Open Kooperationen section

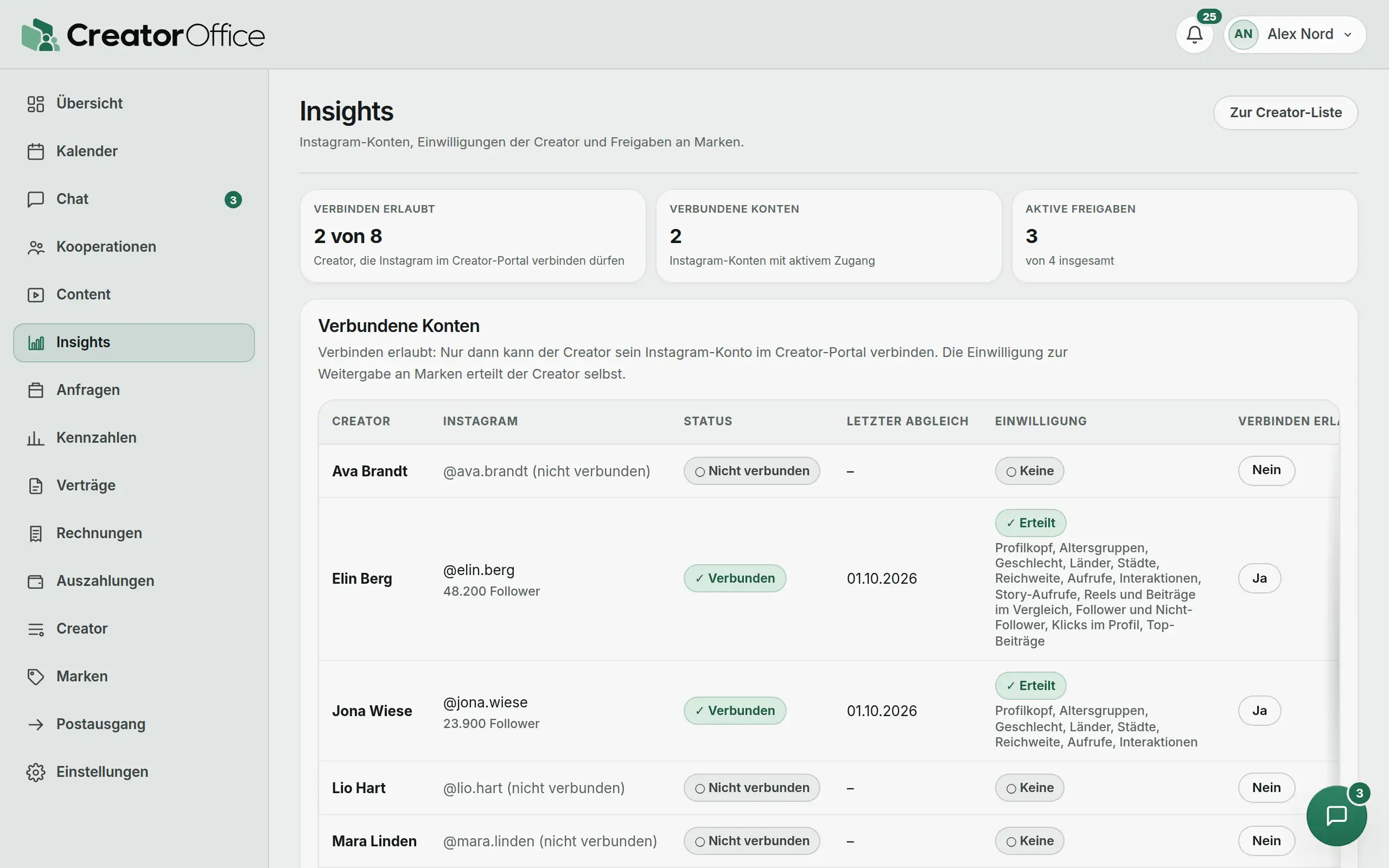tap(133, 247)
